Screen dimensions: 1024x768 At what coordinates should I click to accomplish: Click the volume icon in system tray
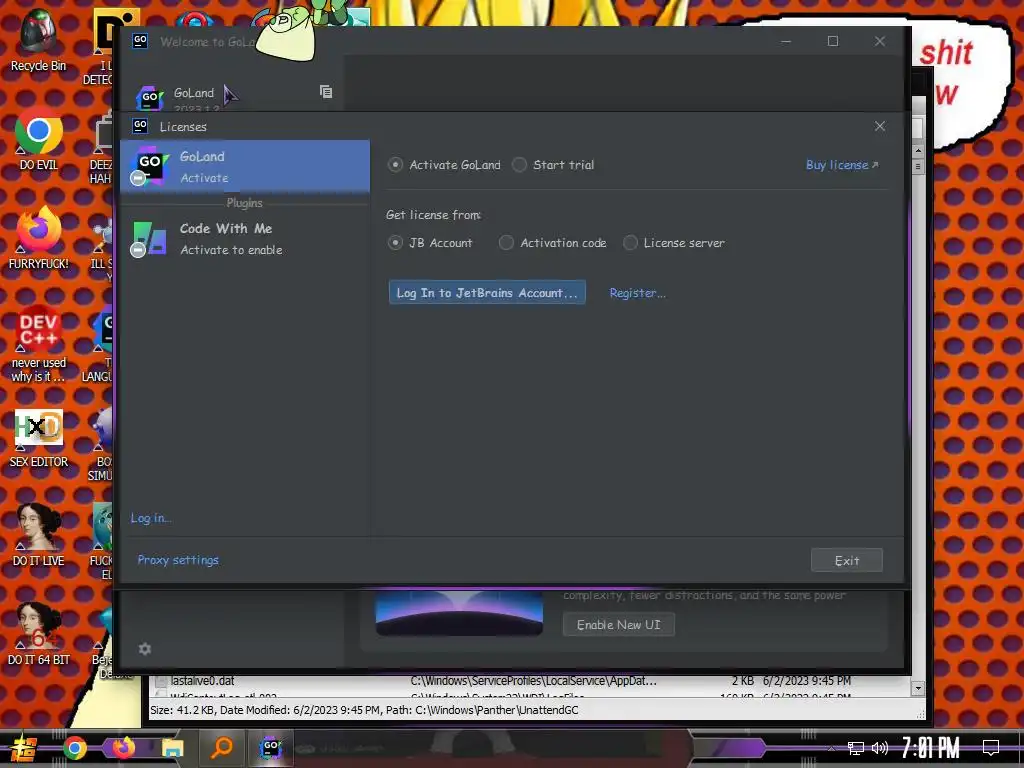tap(880, 748)
